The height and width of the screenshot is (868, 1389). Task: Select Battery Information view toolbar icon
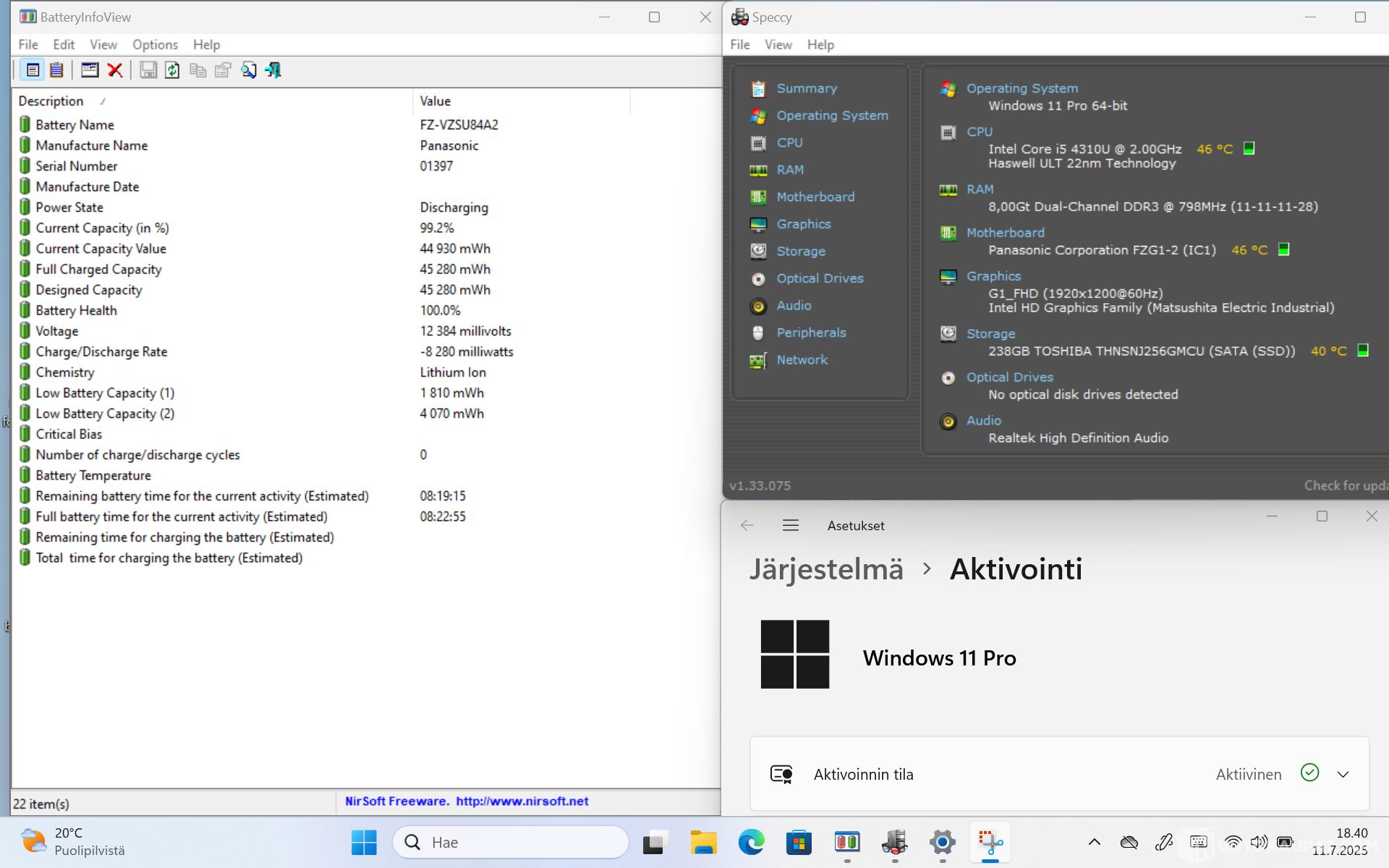click(x=33, y=70)
